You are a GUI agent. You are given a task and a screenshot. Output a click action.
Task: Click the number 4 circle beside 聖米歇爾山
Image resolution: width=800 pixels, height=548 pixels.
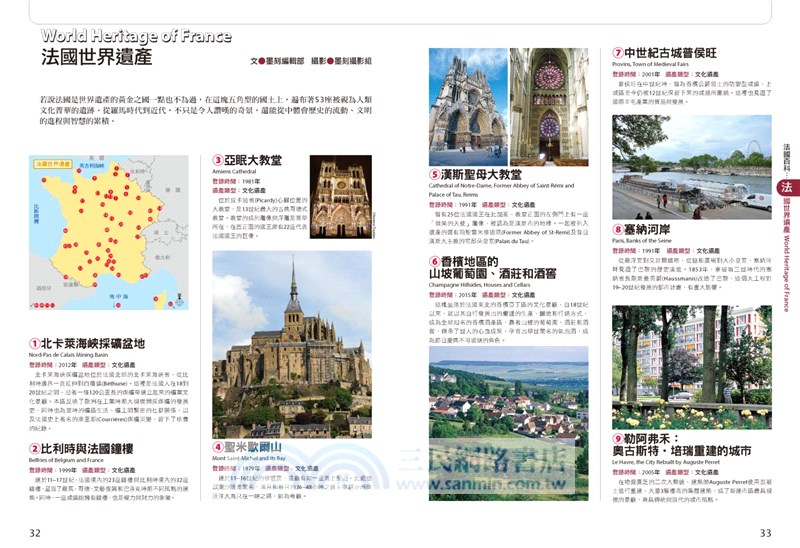(218, 446)
